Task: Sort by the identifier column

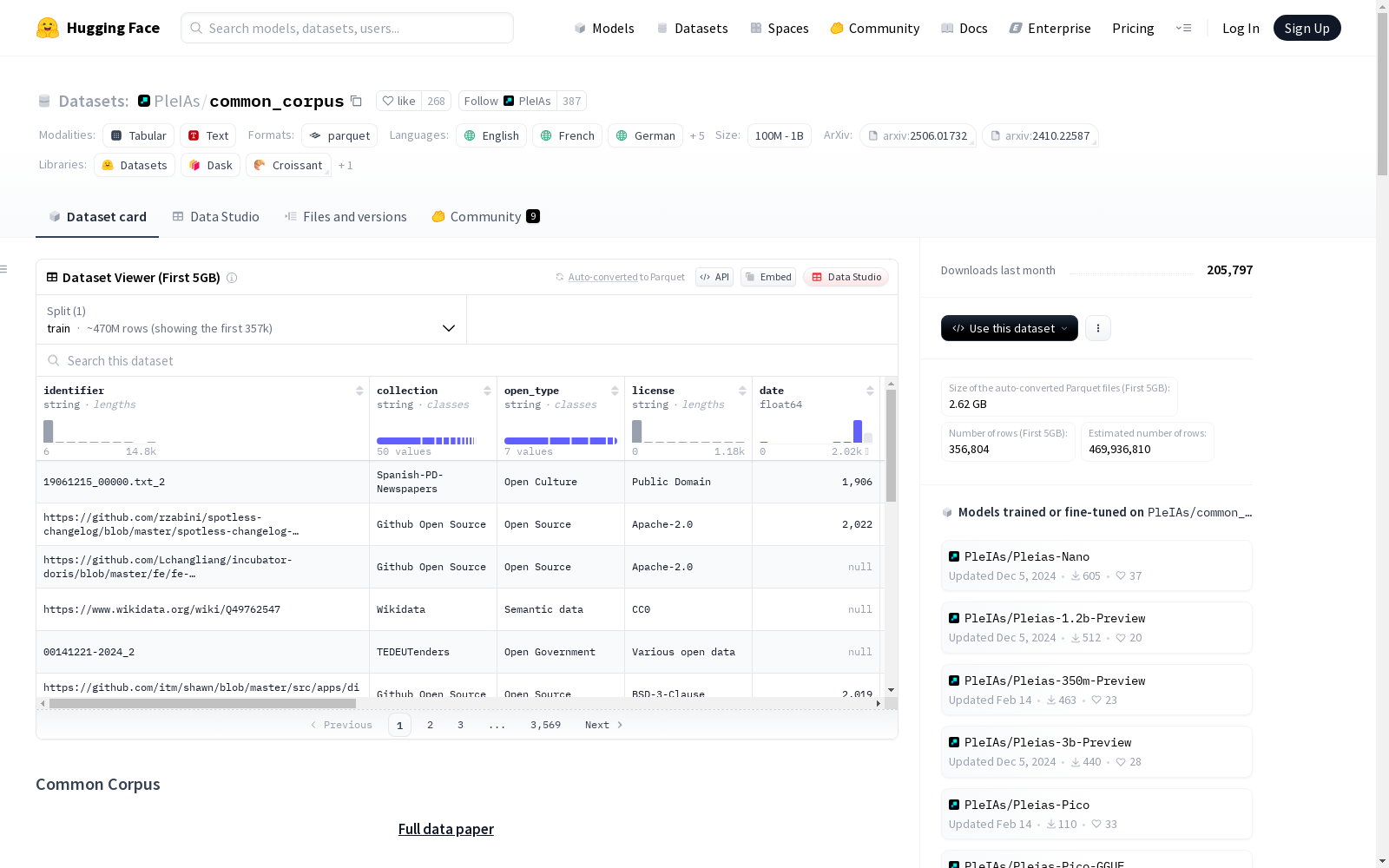Action: tap(359, 391)
